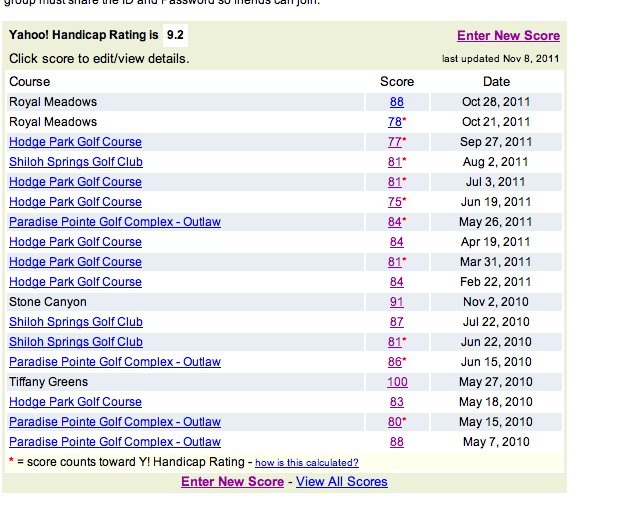Screen dimensions: 621x506
Task: Open Shiloh Springs Golf Club for Aug 2, 2011
Action: (x=75, y=162)
